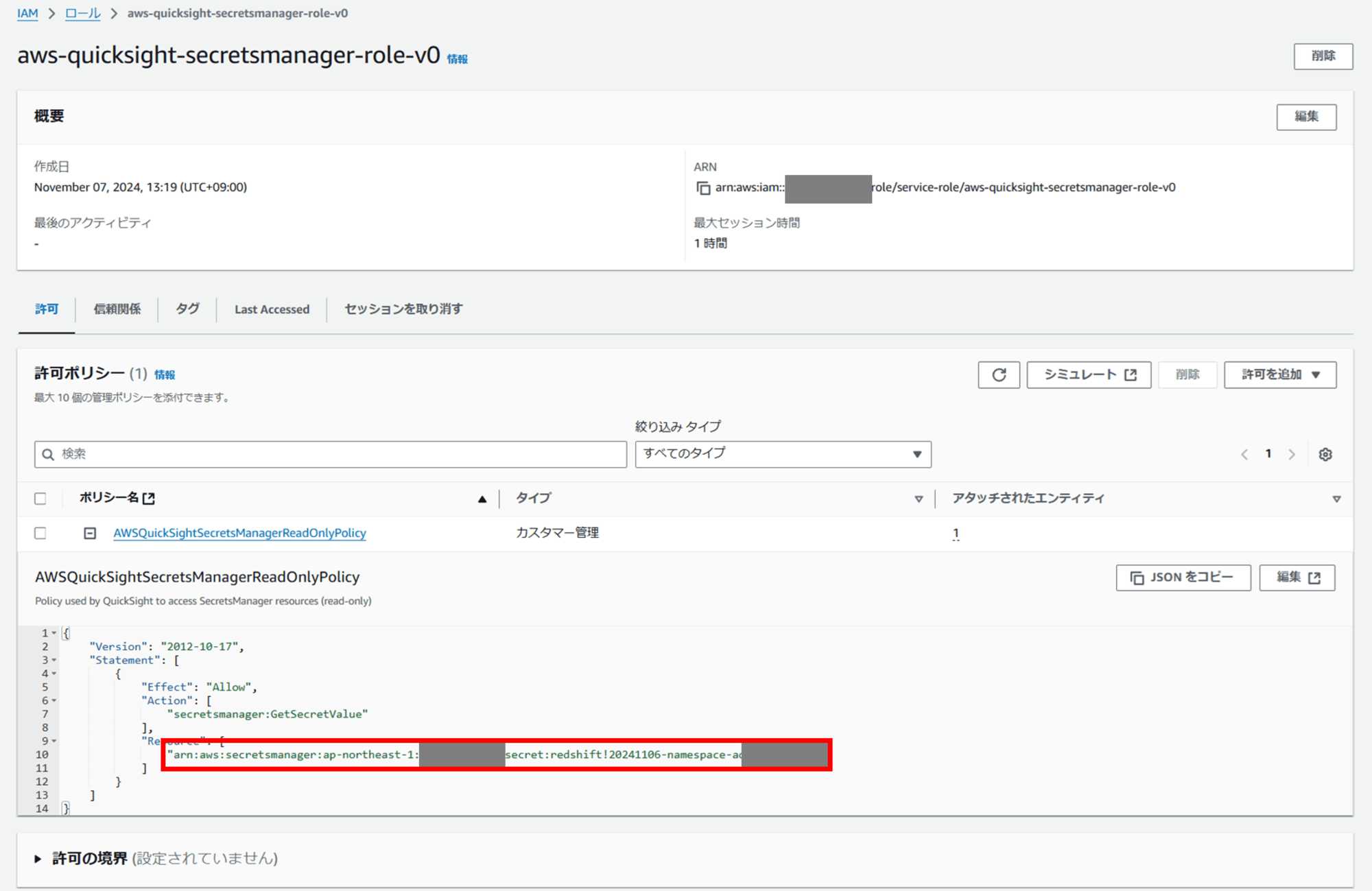Navigate to IAM breadcrumb link
1372x891 pixels.
[x=27, y=13]
